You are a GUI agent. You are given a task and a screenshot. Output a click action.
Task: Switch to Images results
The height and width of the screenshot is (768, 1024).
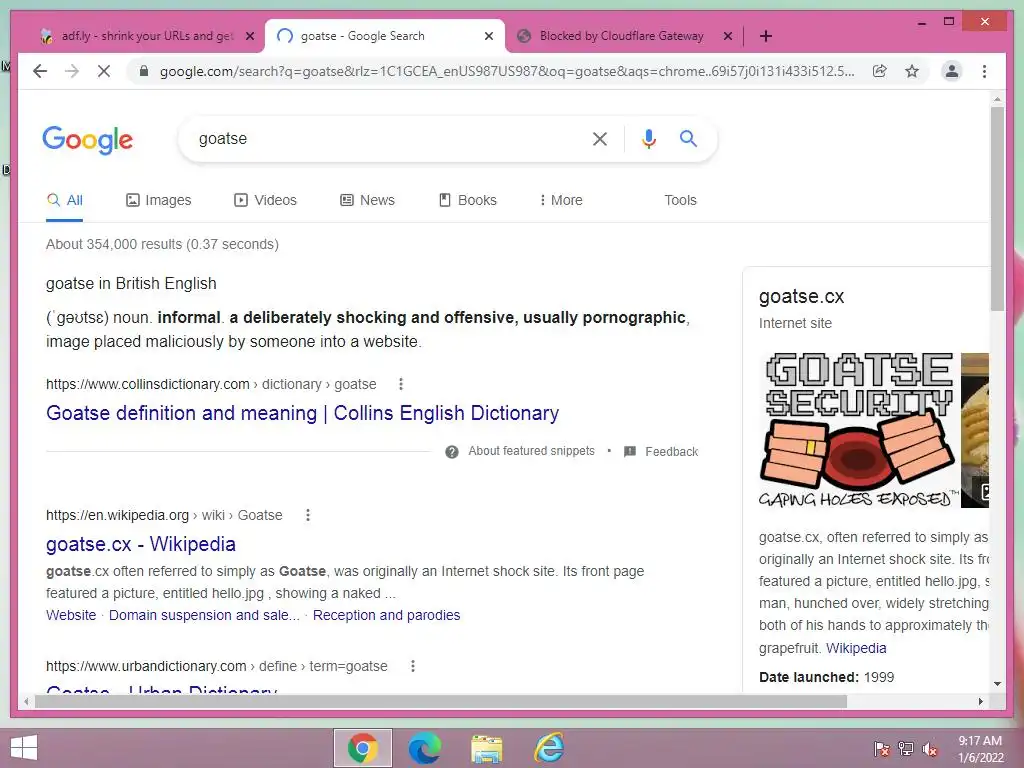point(159,200)
